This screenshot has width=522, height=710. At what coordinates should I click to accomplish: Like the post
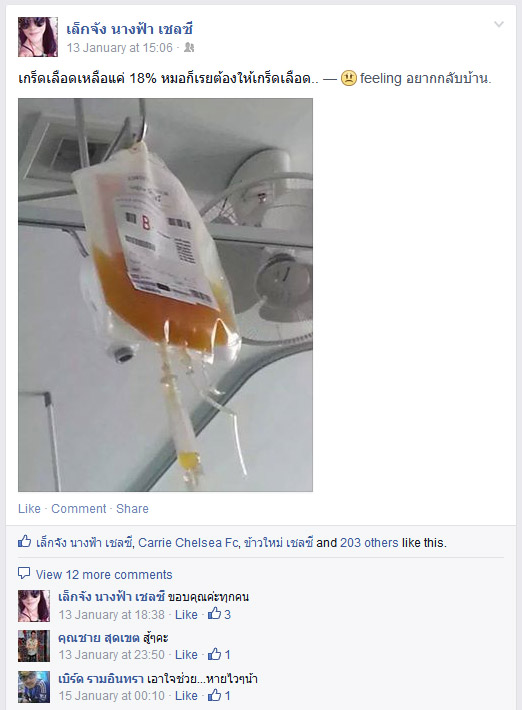(29, 509)
